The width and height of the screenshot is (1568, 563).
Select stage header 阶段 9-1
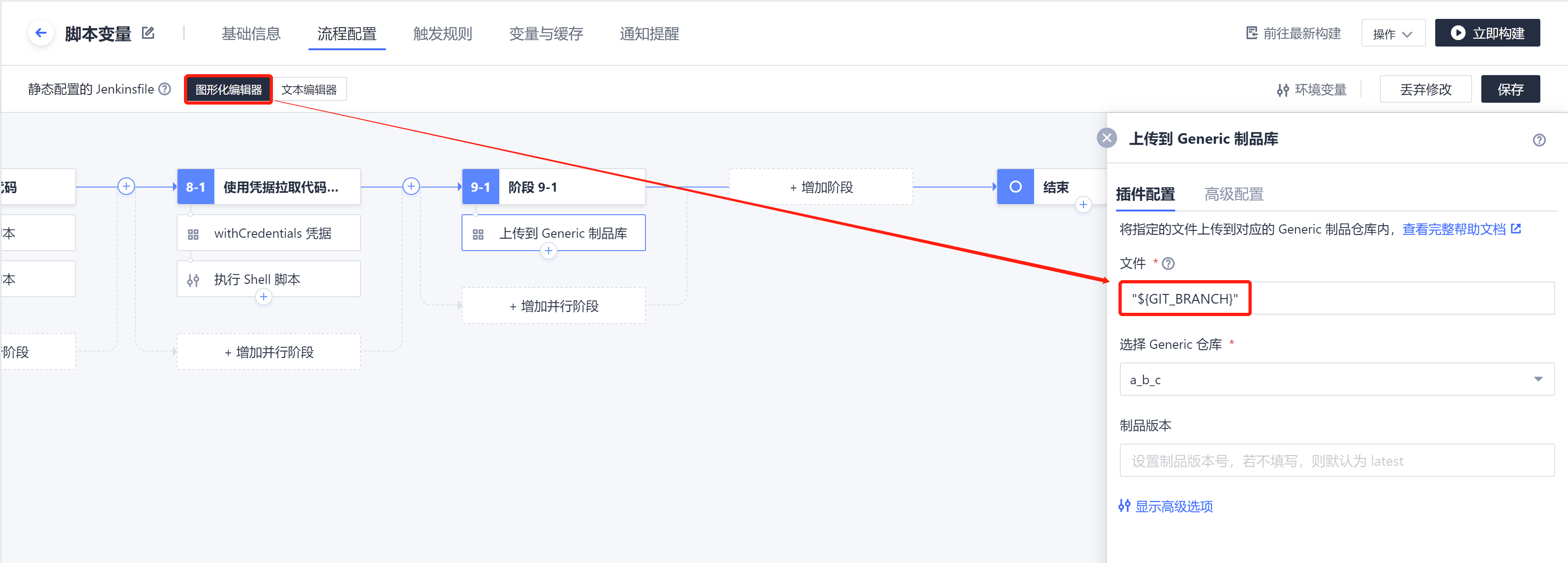click(x=553, y=187)
